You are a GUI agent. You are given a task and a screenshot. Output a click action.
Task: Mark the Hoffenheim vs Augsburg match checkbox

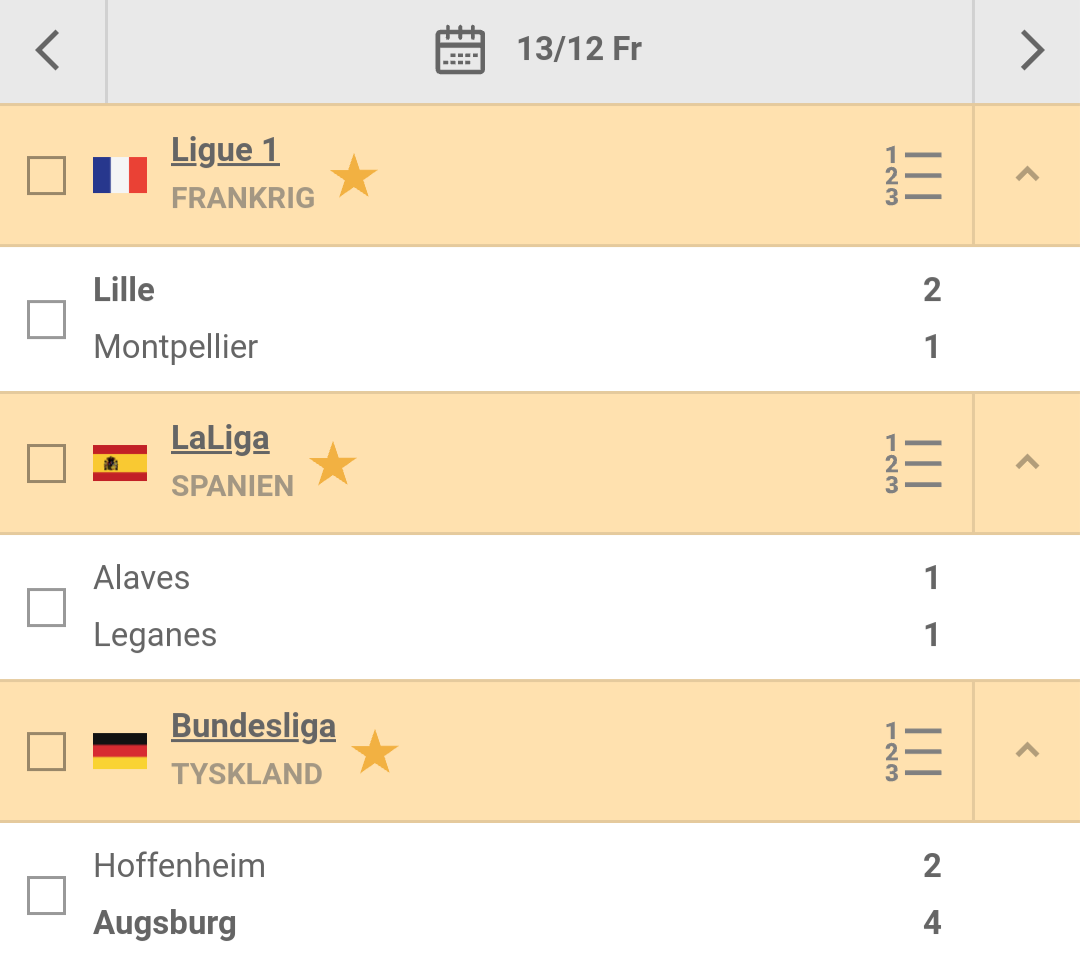point(46,895)
